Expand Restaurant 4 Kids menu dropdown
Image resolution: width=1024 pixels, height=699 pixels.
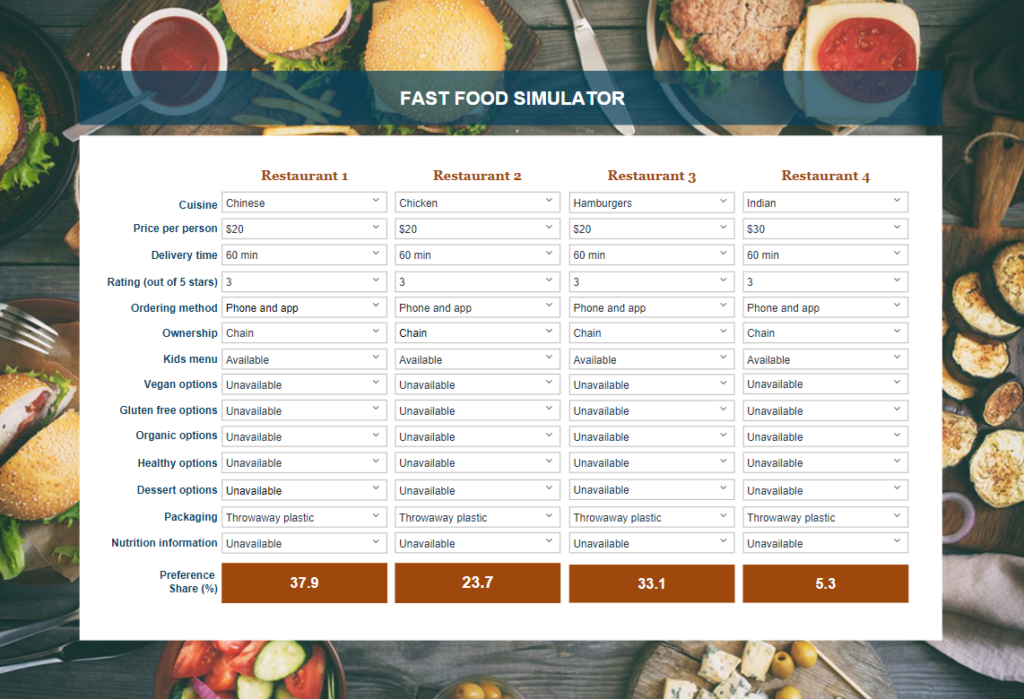point(825,359)
